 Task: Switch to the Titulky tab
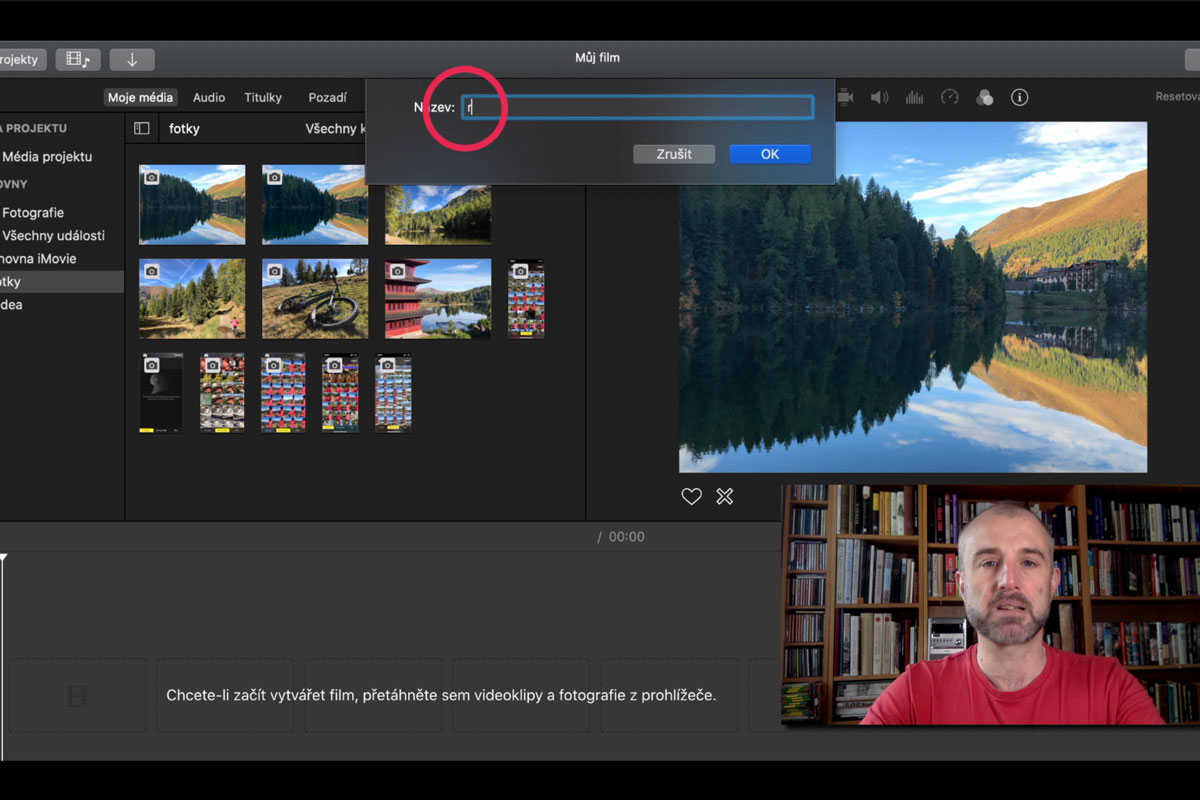pos(263,97)
